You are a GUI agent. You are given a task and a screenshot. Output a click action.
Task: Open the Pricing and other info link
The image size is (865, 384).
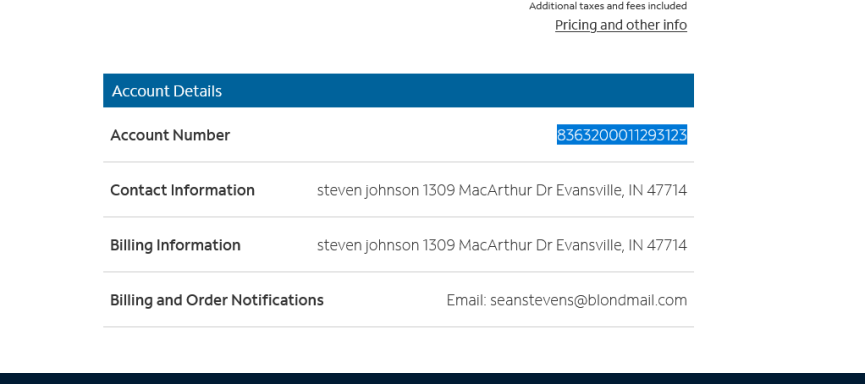(x=621, y=25)
